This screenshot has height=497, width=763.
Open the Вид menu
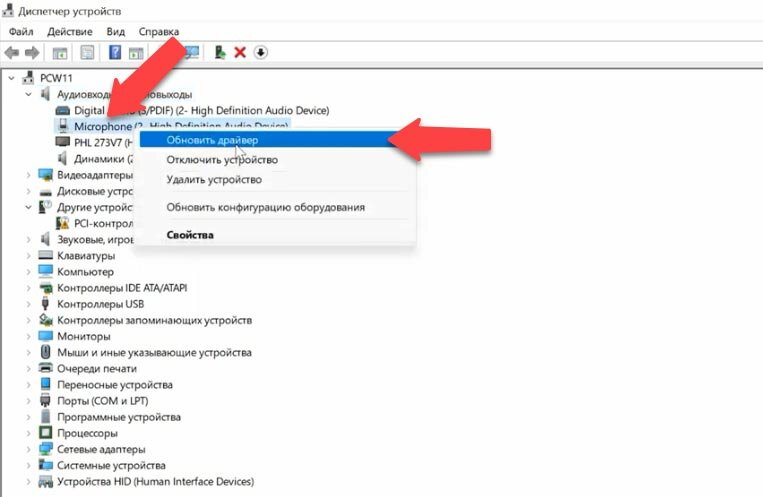116,32
